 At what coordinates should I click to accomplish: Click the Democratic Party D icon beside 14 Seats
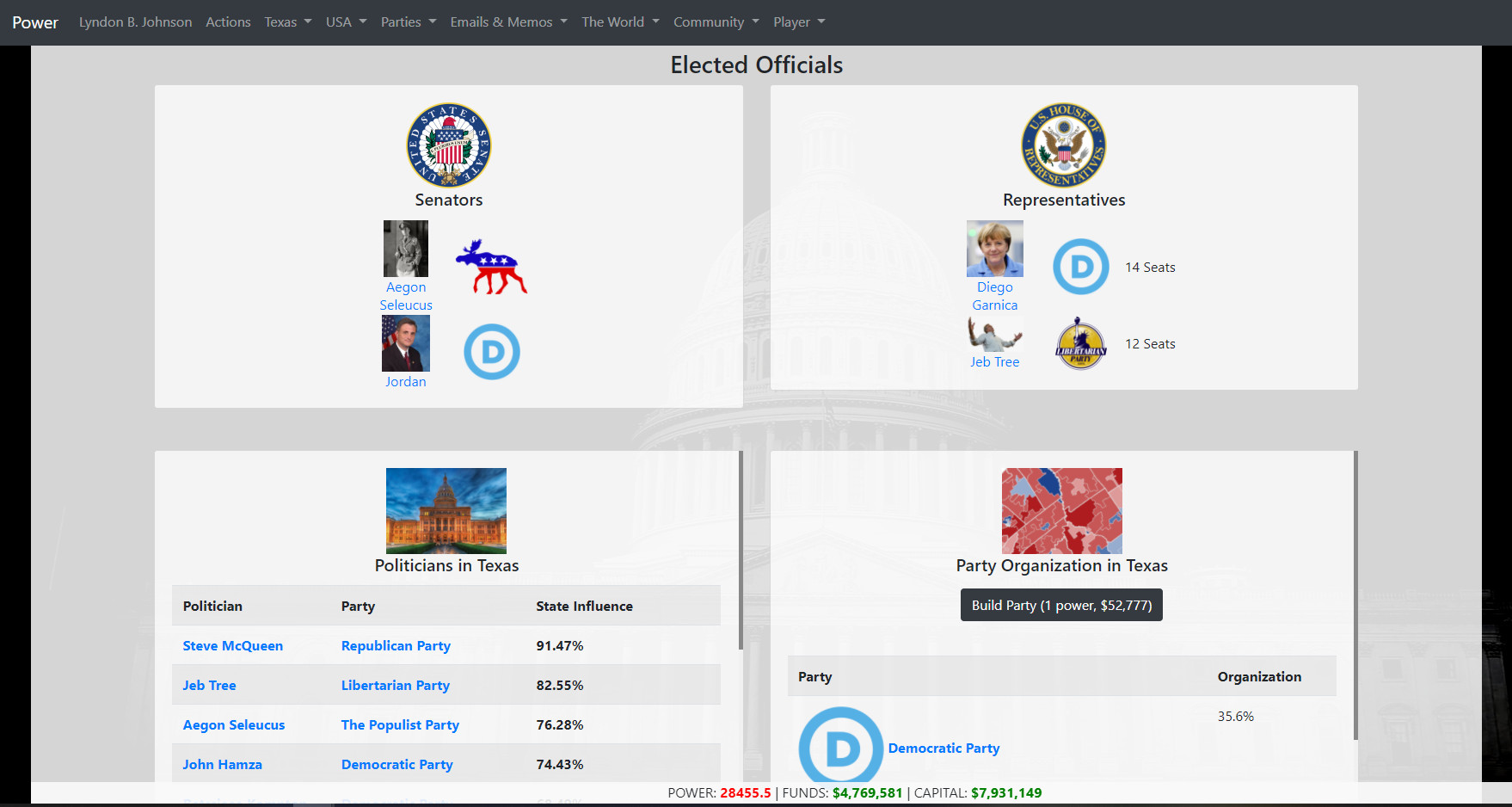click(x=1080, y=267)
